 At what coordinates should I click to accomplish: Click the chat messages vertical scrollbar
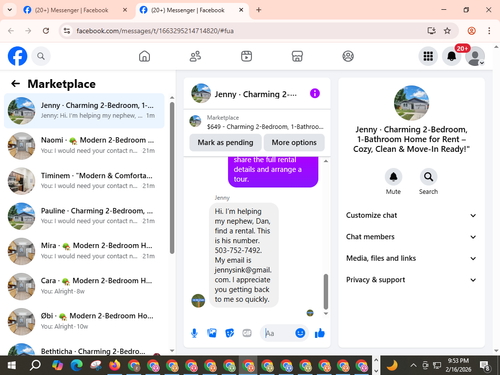tap(326, 292)
